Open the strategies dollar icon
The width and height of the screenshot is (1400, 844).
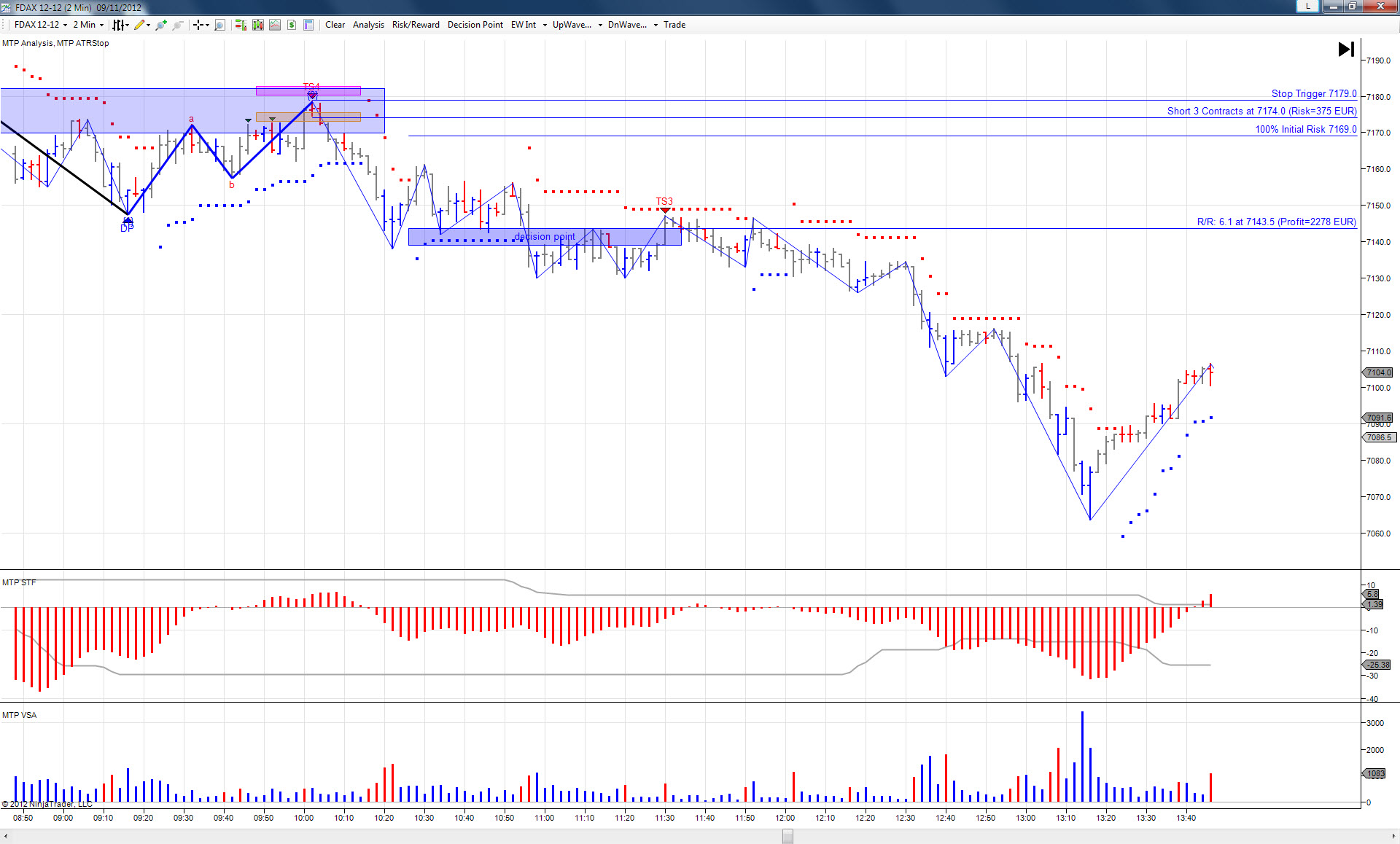292,25
